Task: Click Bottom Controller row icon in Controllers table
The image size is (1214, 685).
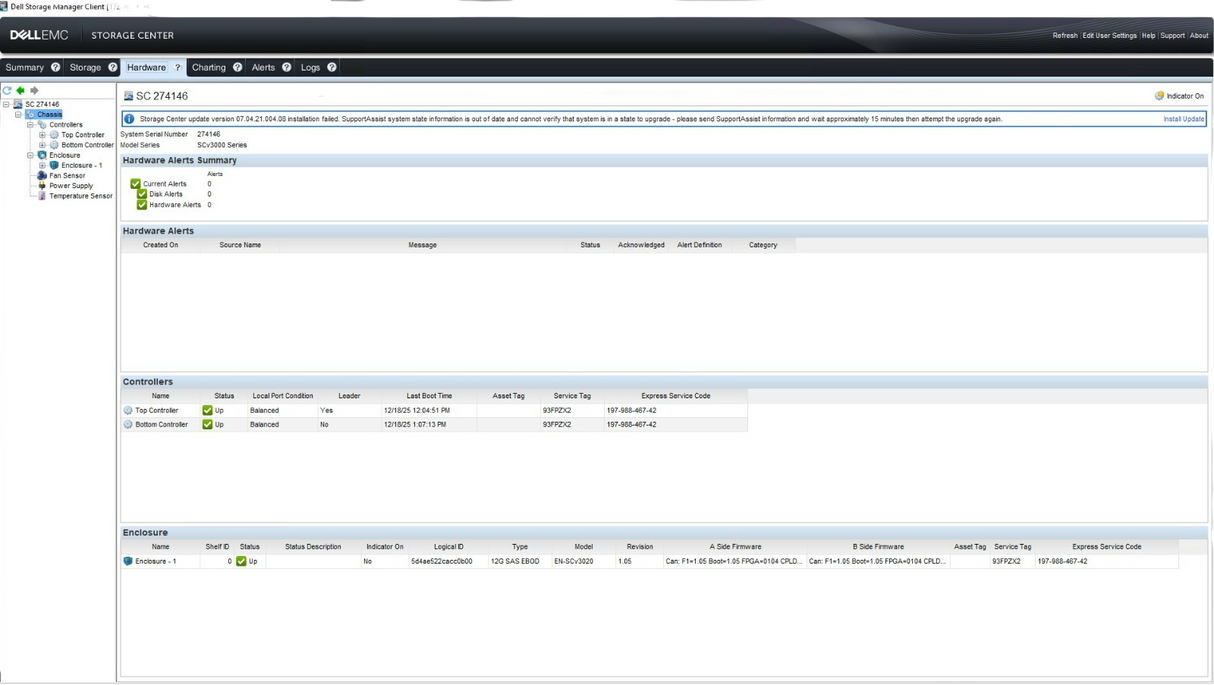Action: 128,424
